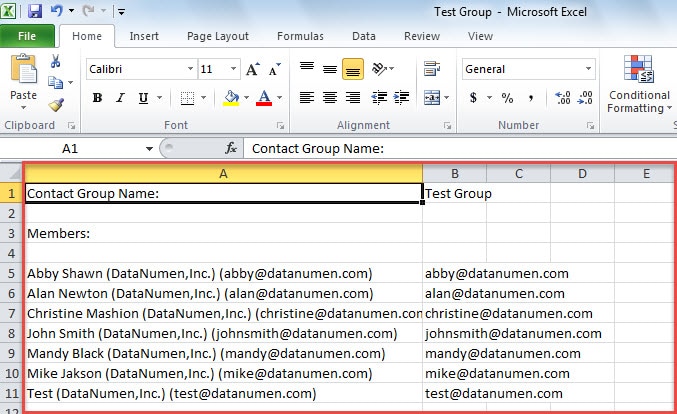Image resolution: width=677 pixels, height=414 pixels.
Task: Click the Cut scissors icon
Action: 55,61
